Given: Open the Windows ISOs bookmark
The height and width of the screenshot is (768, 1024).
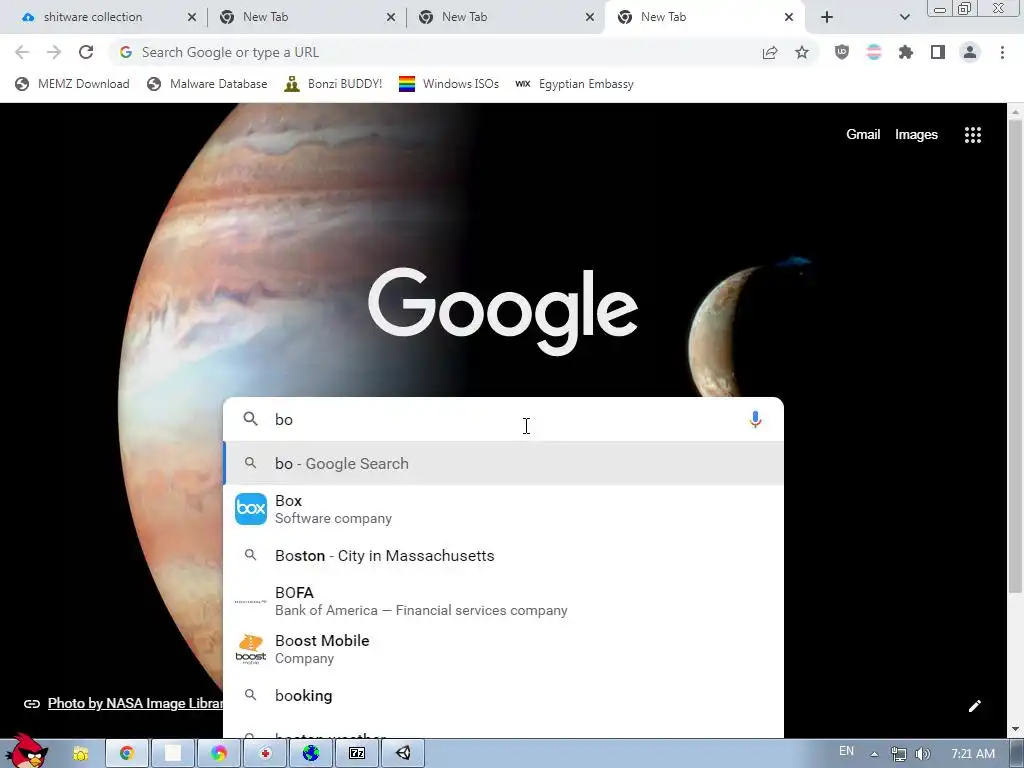Looking at the screenshot, I should pyautogui.click(x=449, y=84).
